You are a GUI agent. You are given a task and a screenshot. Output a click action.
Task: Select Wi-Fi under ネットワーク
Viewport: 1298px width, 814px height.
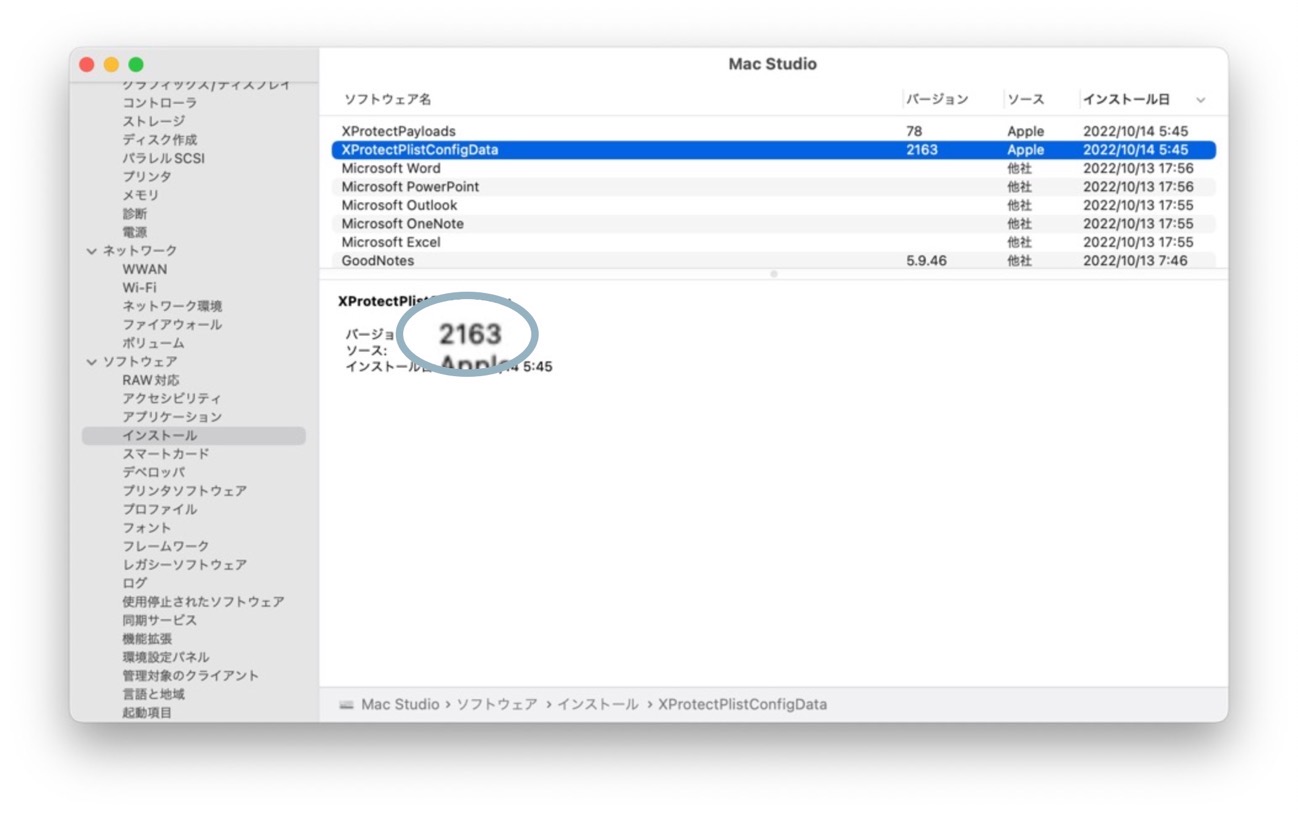point(140,288)
